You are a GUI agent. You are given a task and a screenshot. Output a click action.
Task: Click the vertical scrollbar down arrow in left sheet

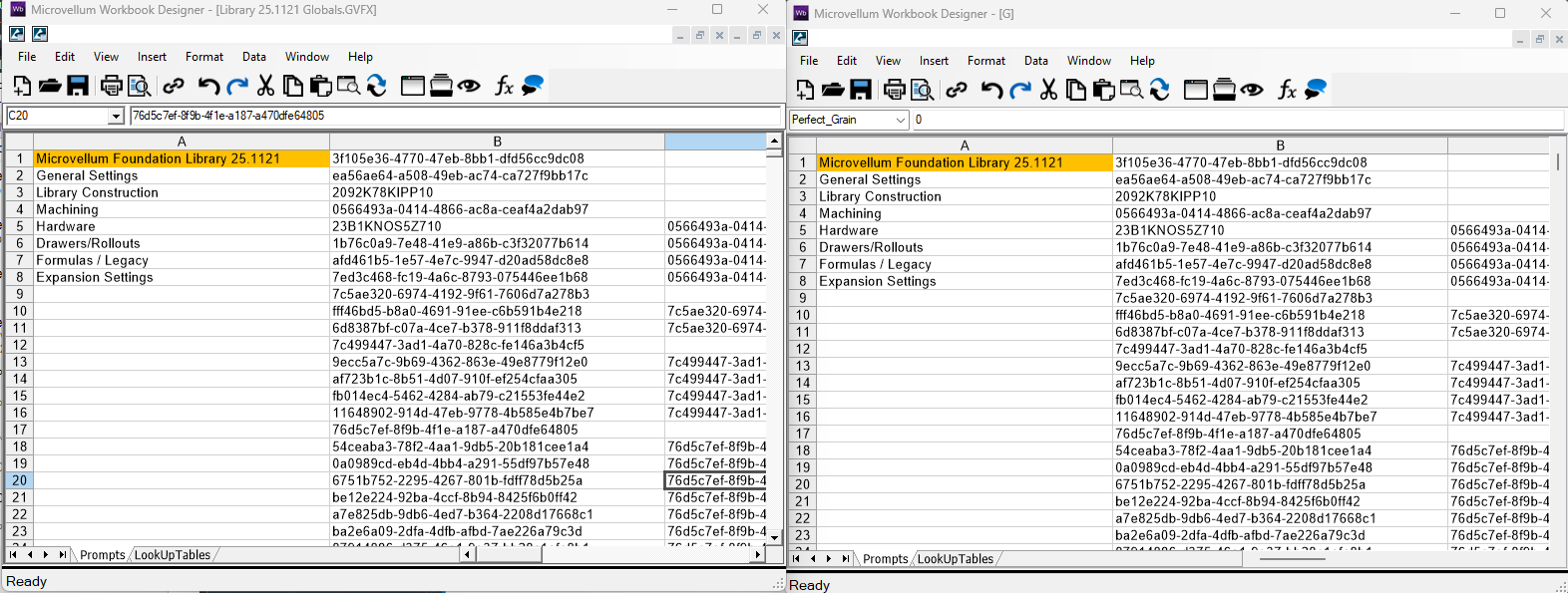tap(774, 537)
